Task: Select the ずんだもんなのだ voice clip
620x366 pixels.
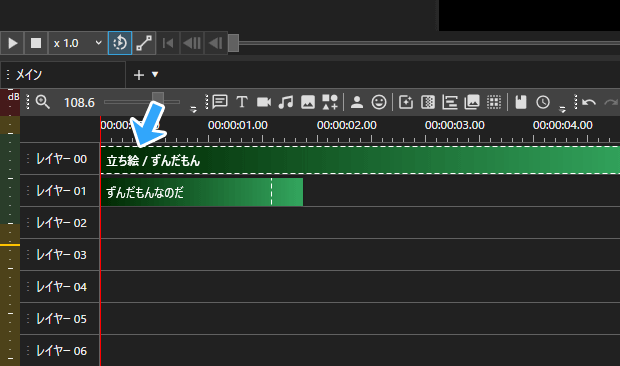Action: click(202, 192)
